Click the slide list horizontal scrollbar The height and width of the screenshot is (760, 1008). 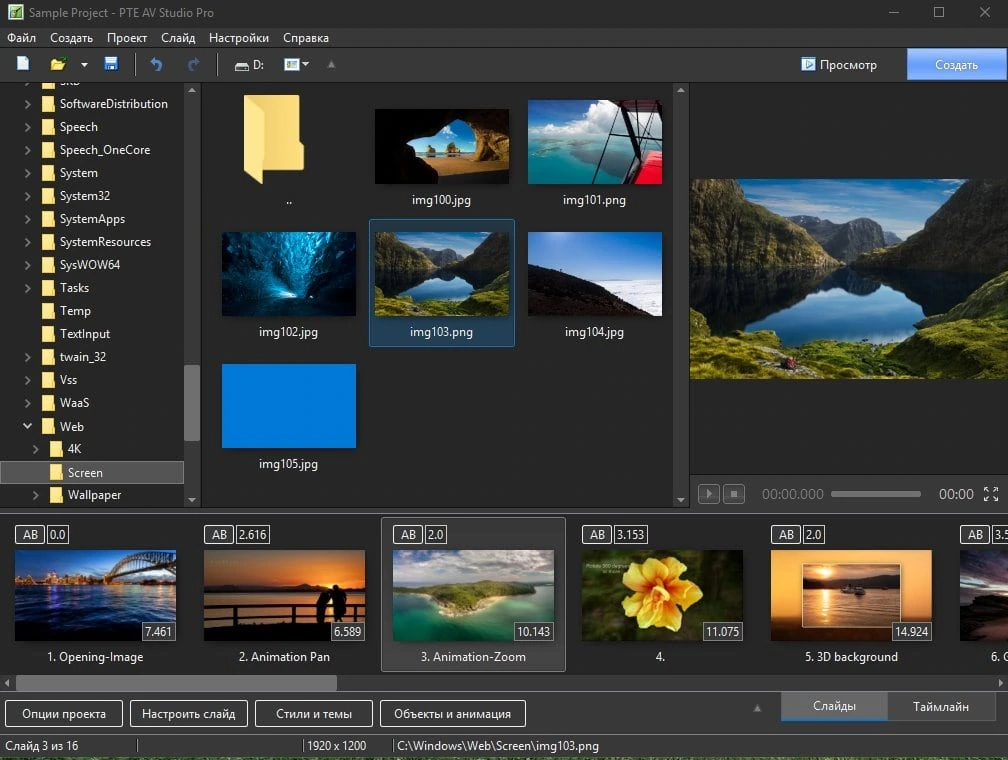tap(176, 683)
